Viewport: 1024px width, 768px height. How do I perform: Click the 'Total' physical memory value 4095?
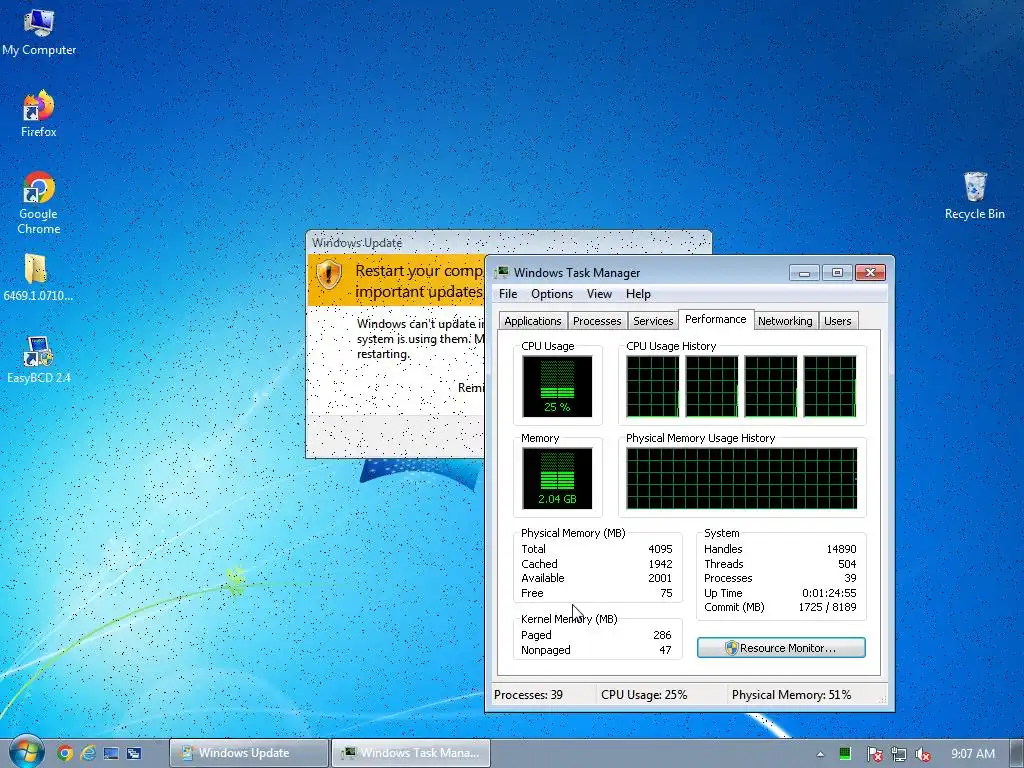click(x=660, y=549)
